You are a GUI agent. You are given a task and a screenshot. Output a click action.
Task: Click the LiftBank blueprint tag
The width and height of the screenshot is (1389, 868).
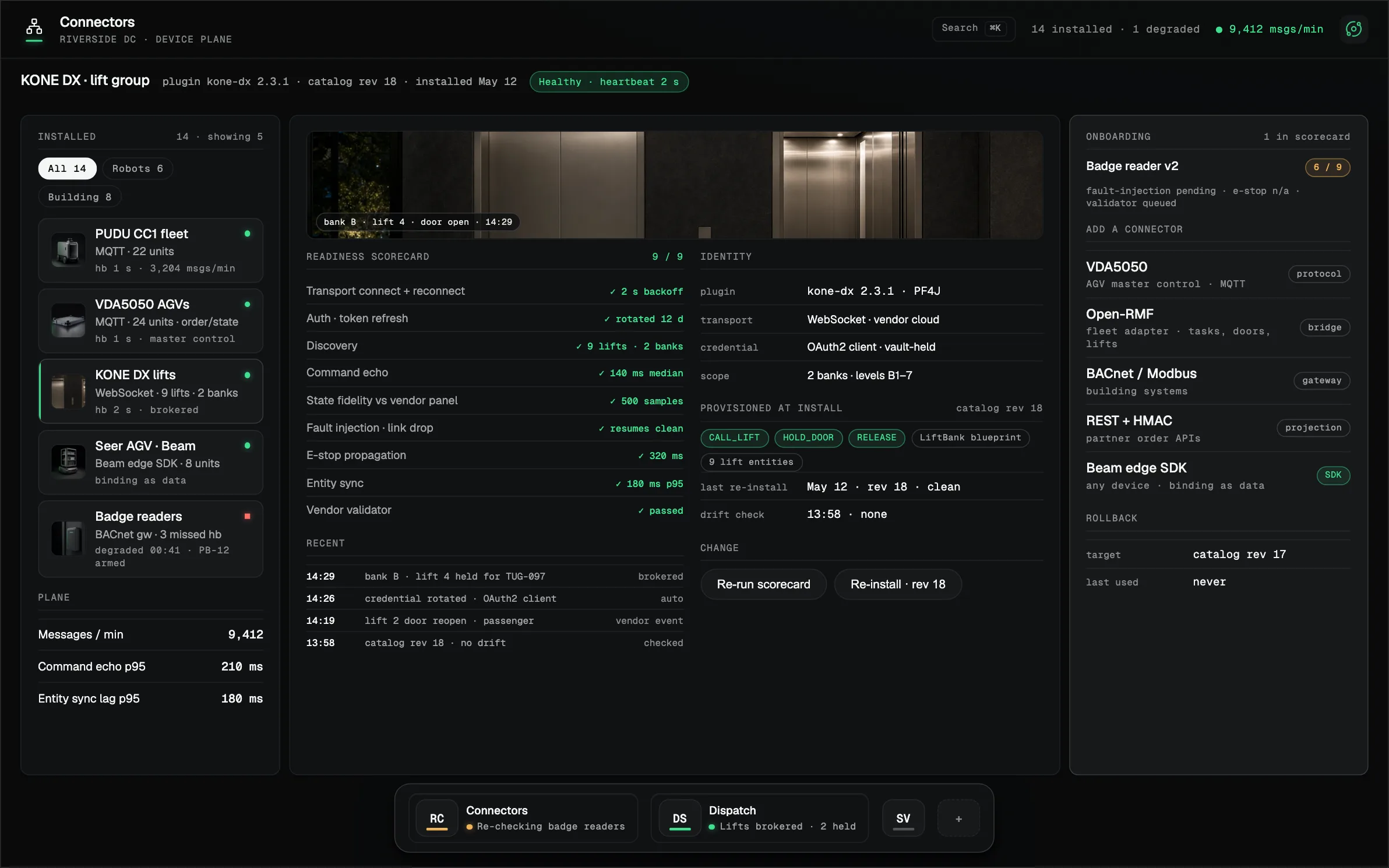tap(970, 437)
